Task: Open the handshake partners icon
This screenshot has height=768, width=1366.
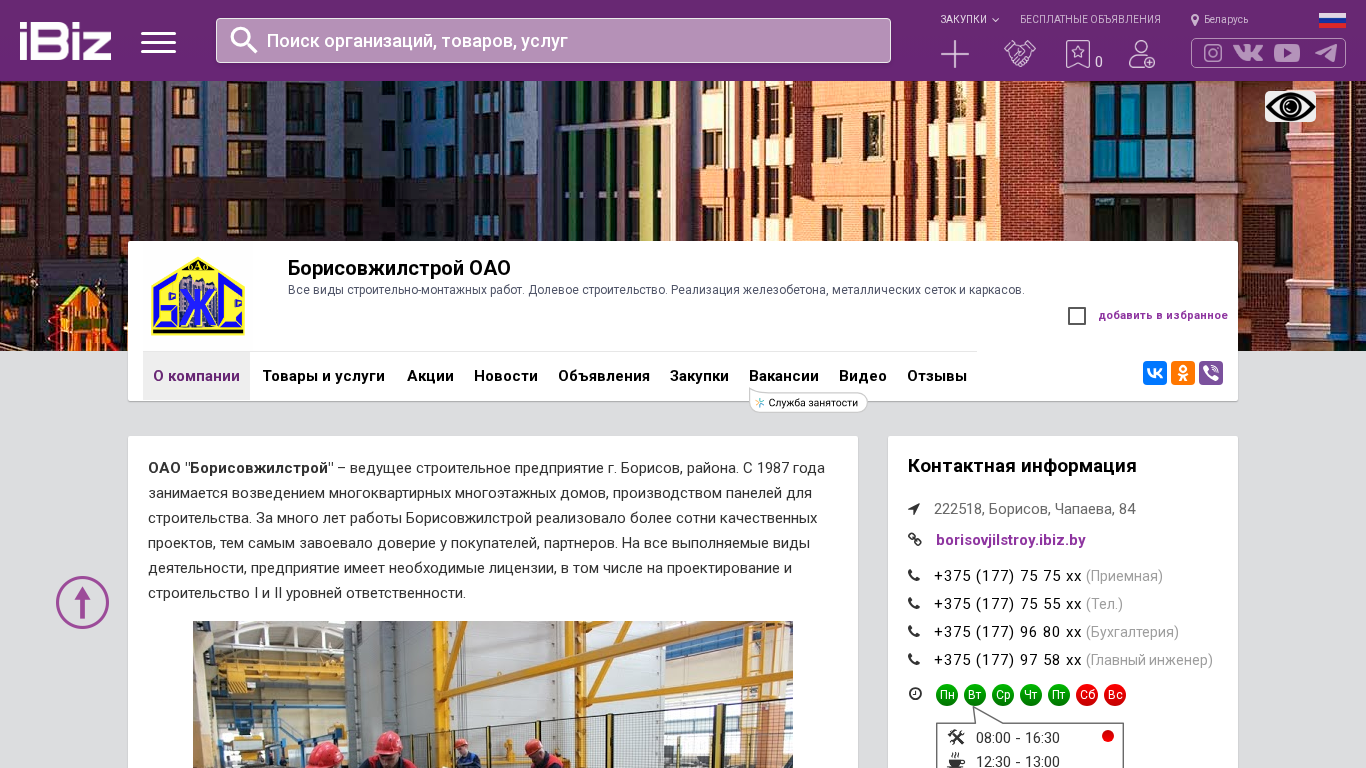Action: (x=1020, y=54)
